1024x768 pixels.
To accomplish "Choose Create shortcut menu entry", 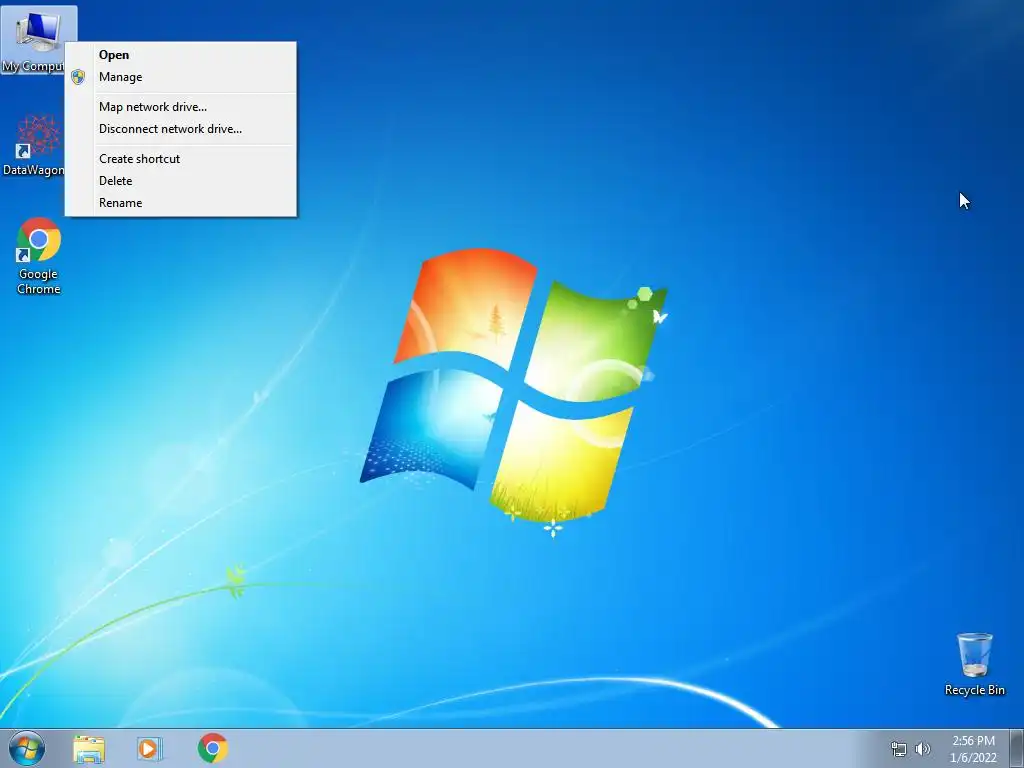I will [180, 159].
